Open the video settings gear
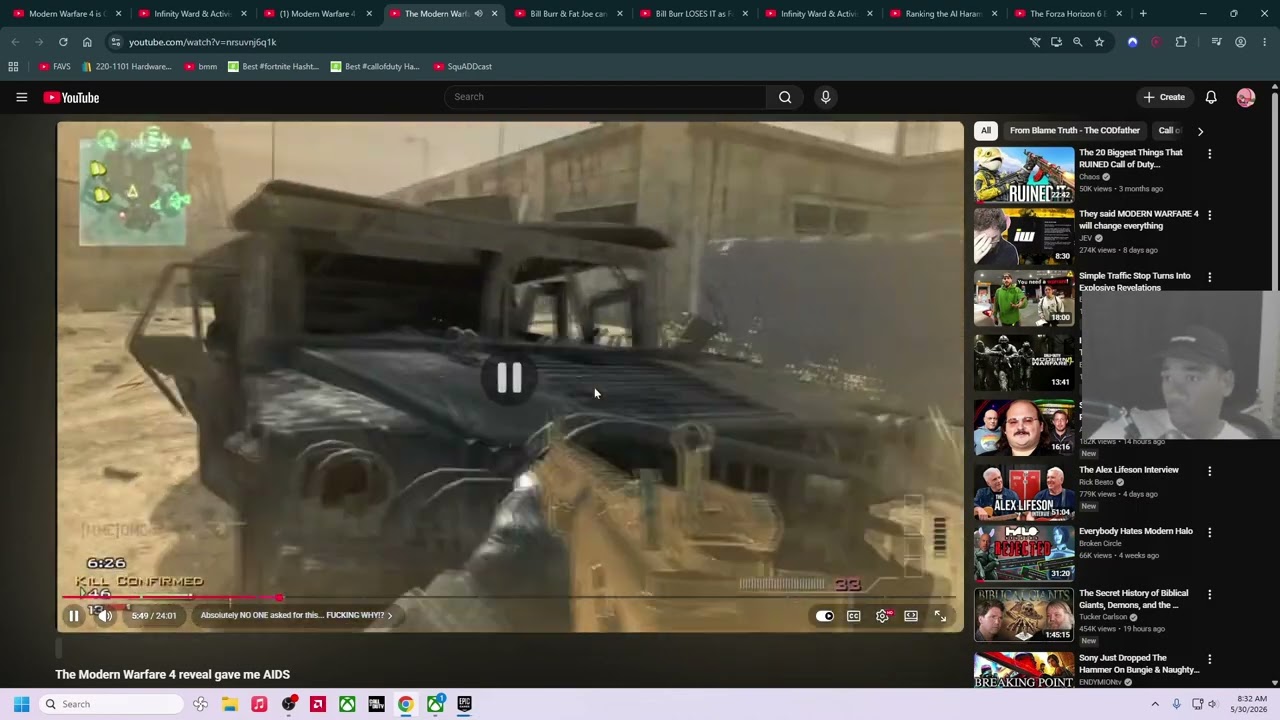The width and height of the screenshot is (1280, 720). [882, 616]
